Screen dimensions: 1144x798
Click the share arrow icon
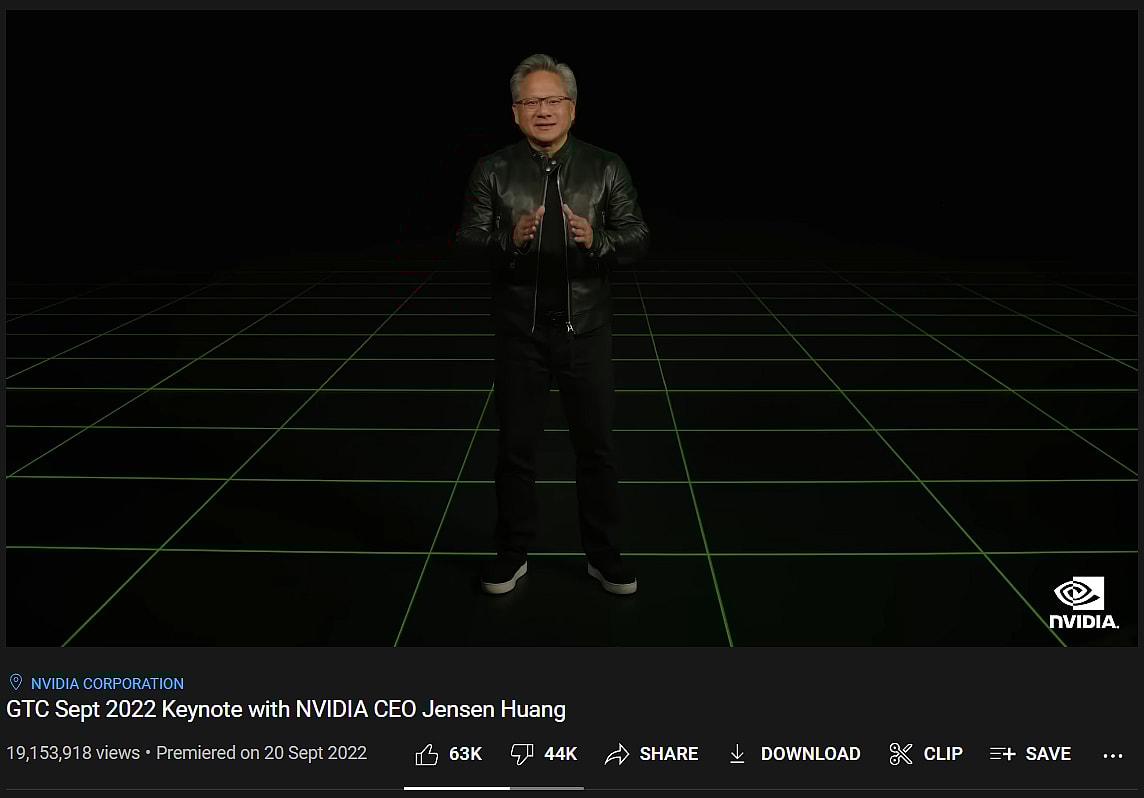tap(617, 754)
